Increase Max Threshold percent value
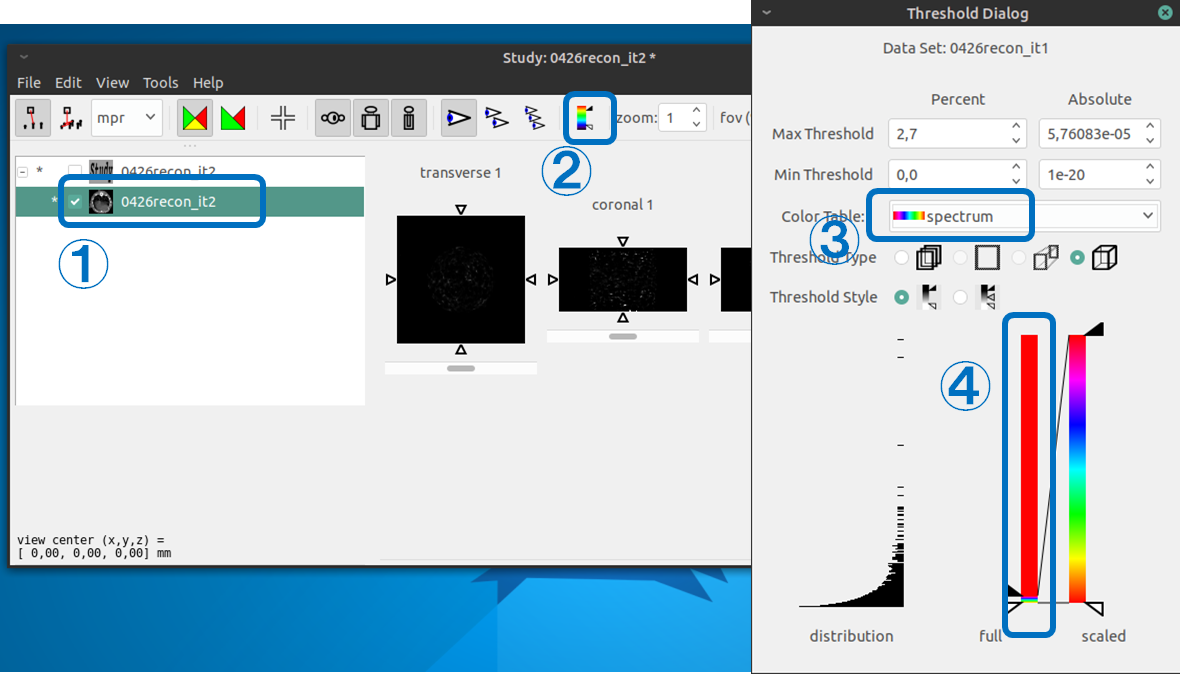 (1016, 126)
